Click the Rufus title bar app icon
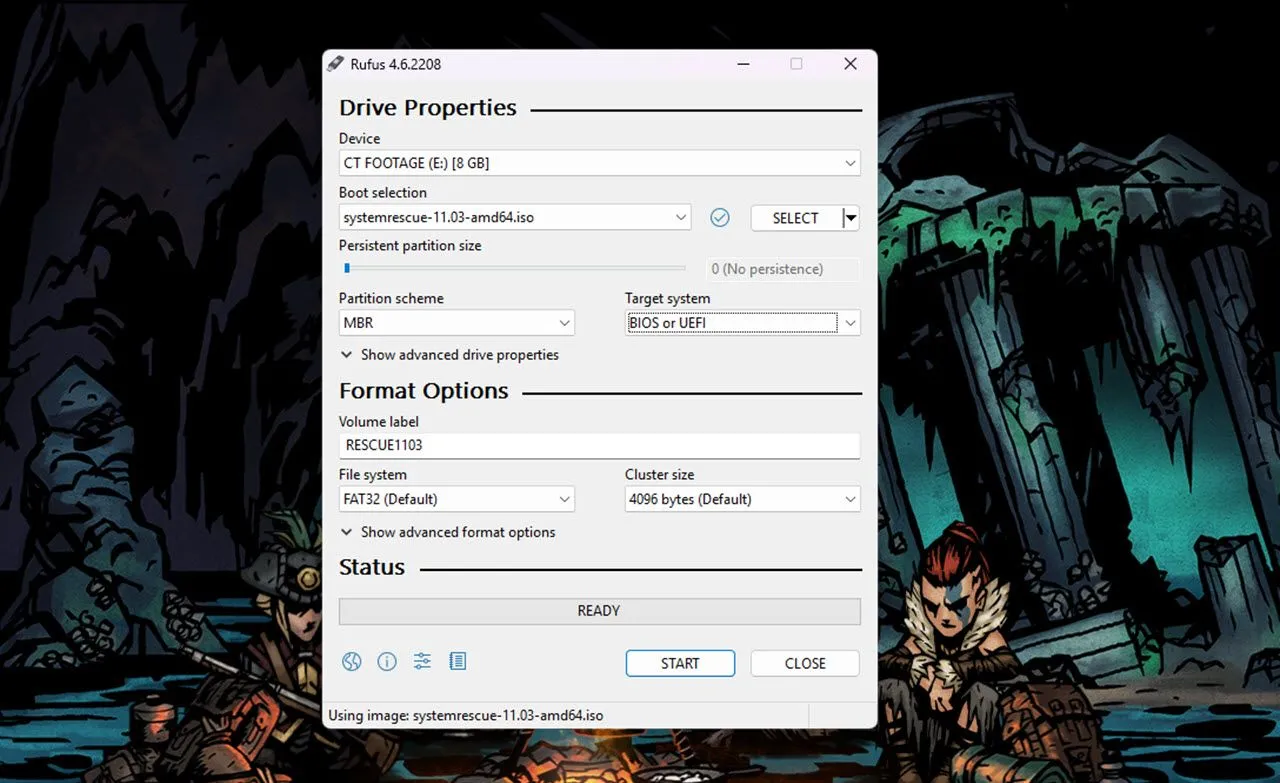This screenshot has width=1280, height=783. (335, 63)
